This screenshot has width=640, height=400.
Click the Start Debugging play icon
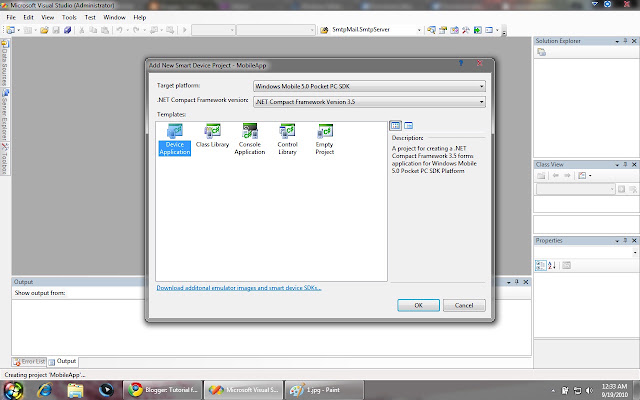tap(184, 30)
